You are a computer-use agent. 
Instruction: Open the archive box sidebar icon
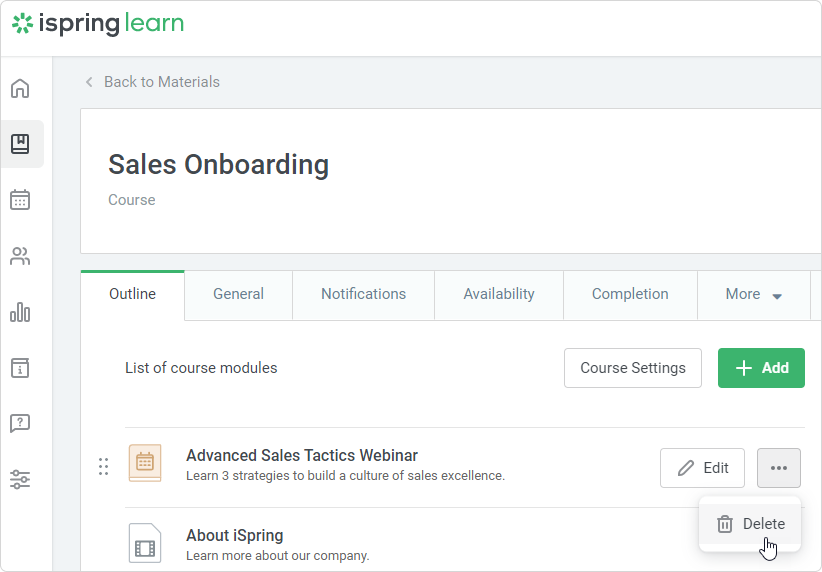click(x=20, y=367)
